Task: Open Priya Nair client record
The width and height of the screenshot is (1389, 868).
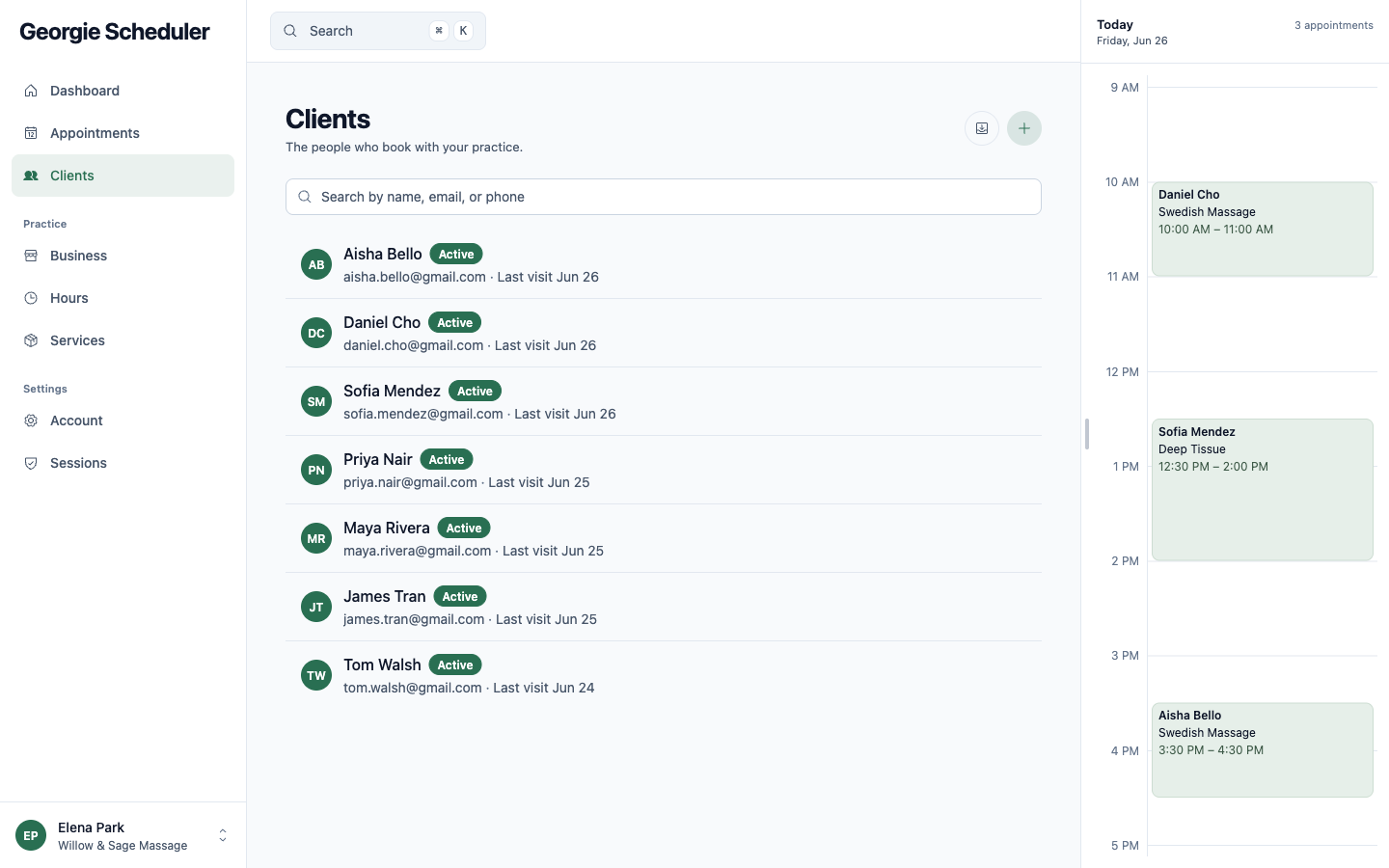Action: (x=664, y=470)
